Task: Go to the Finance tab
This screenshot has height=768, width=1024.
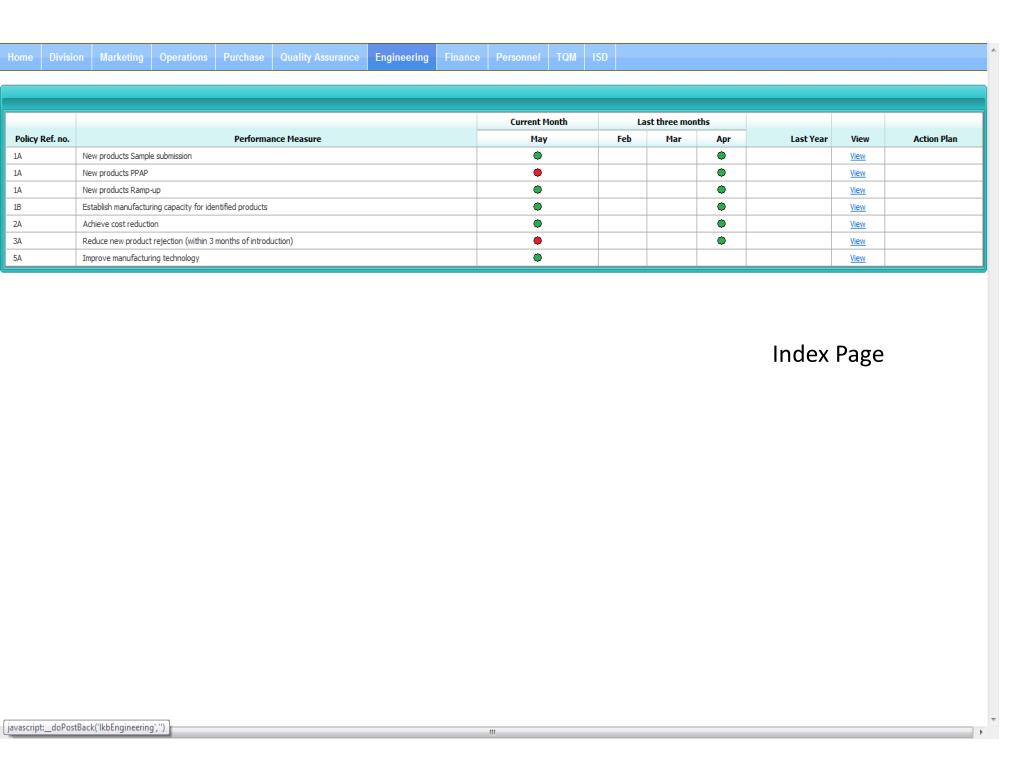Action: point(463,57)
